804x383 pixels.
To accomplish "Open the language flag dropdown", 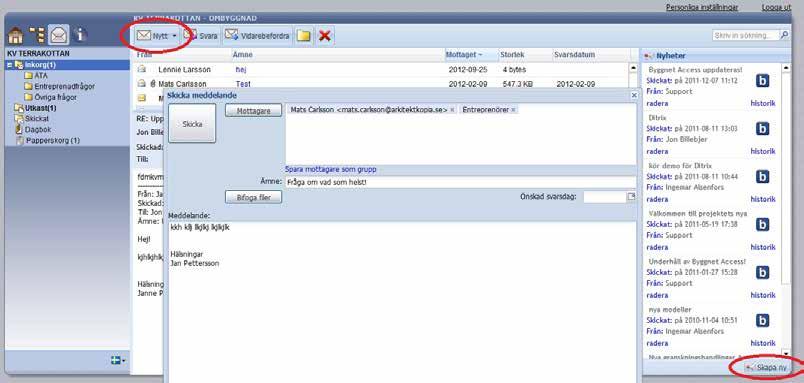I will pyautogui.click(x=118, y=360).
